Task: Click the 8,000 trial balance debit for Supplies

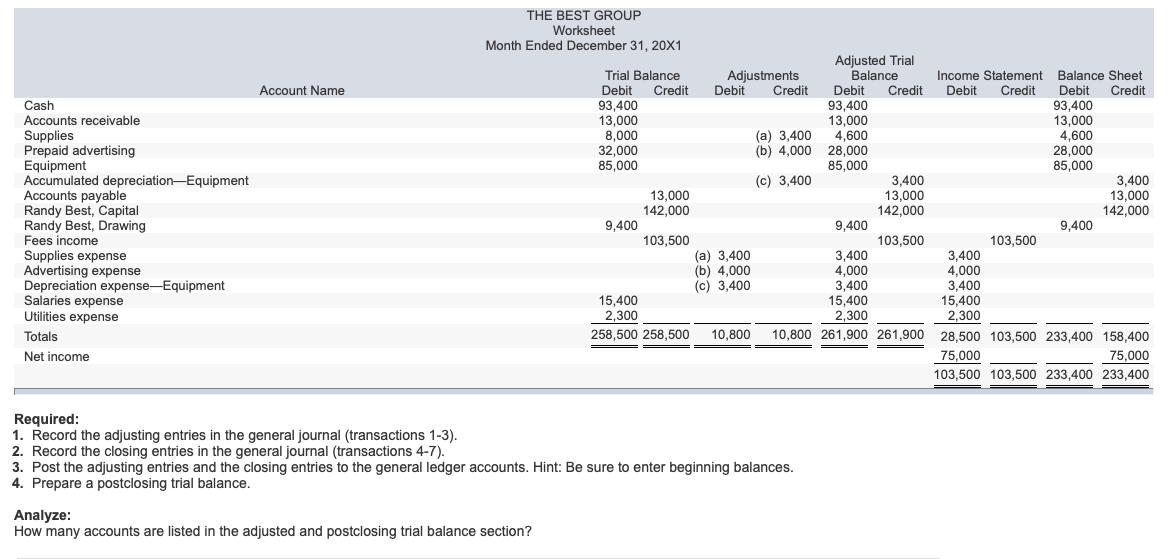Action: pyautogui.click(x=621, y=136)
